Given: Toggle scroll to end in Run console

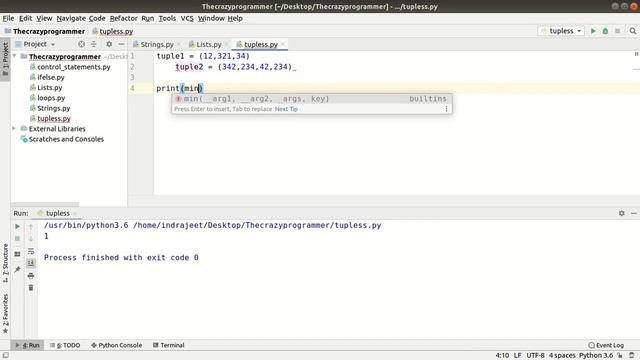Looking at the screenshot, I should pos(31,263).
